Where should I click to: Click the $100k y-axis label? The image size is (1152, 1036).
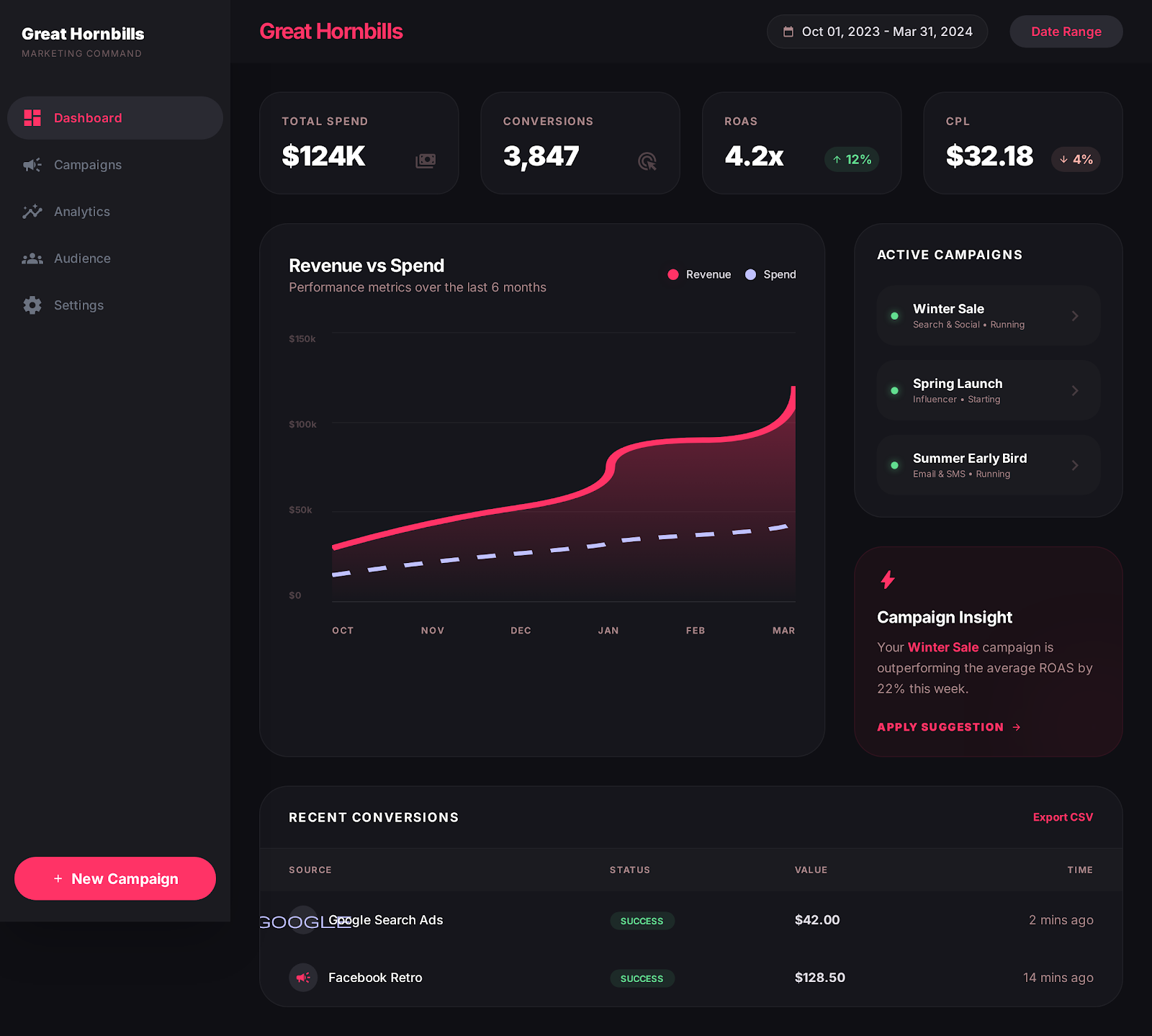tap(302, 425)
